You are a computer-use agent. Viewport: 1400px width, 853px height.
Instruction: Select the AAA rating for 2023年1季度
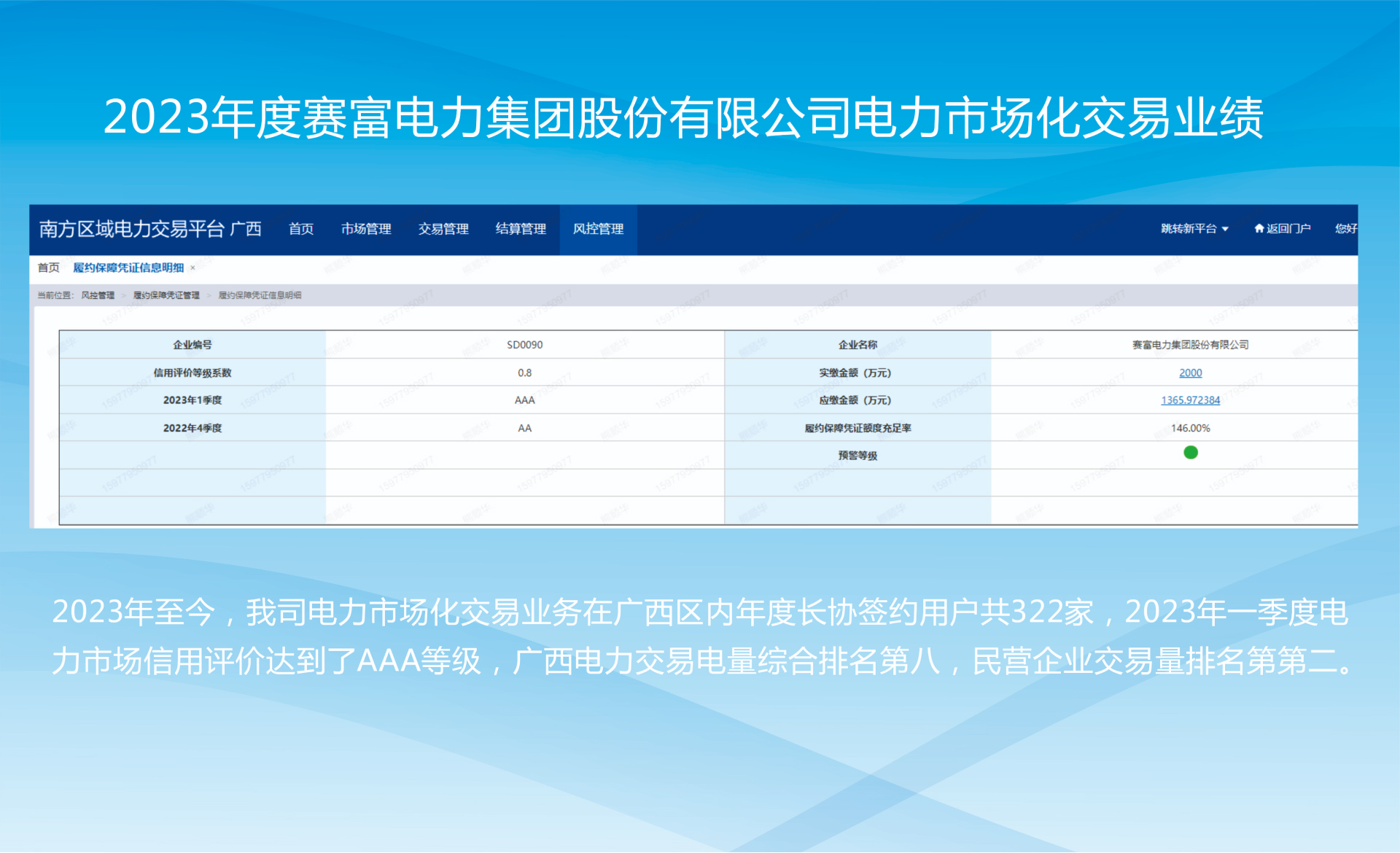tap(525, 400)
